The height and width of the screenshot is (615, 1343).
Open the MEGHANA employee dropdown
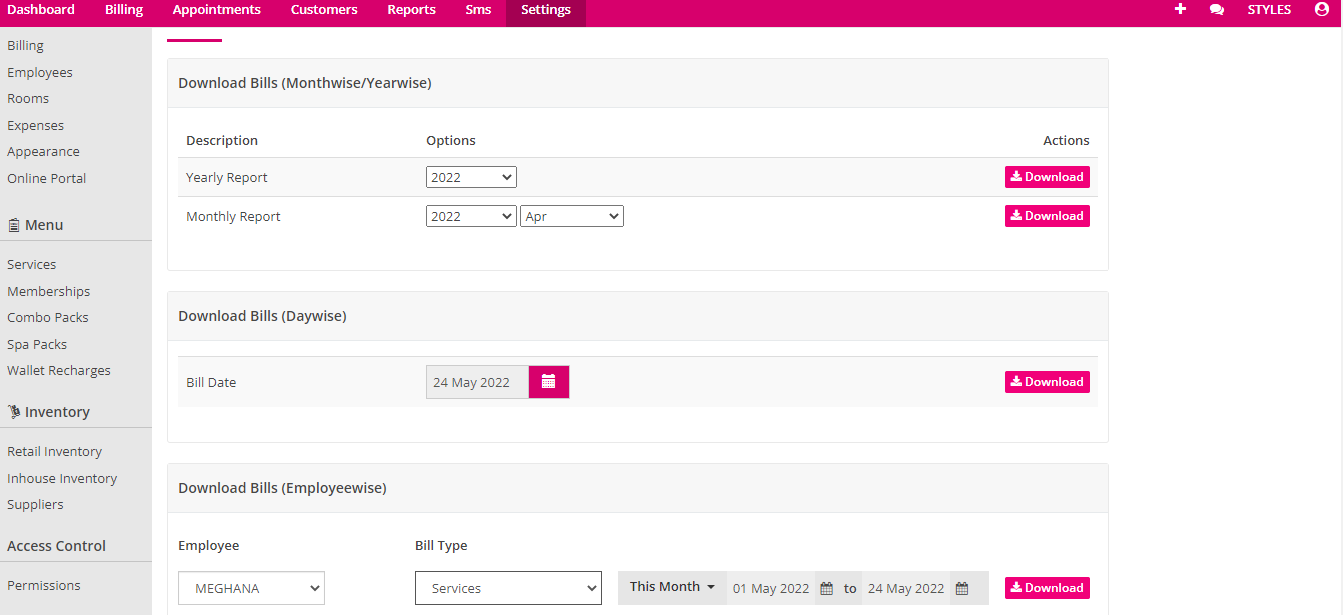click(x=252, y=588)
